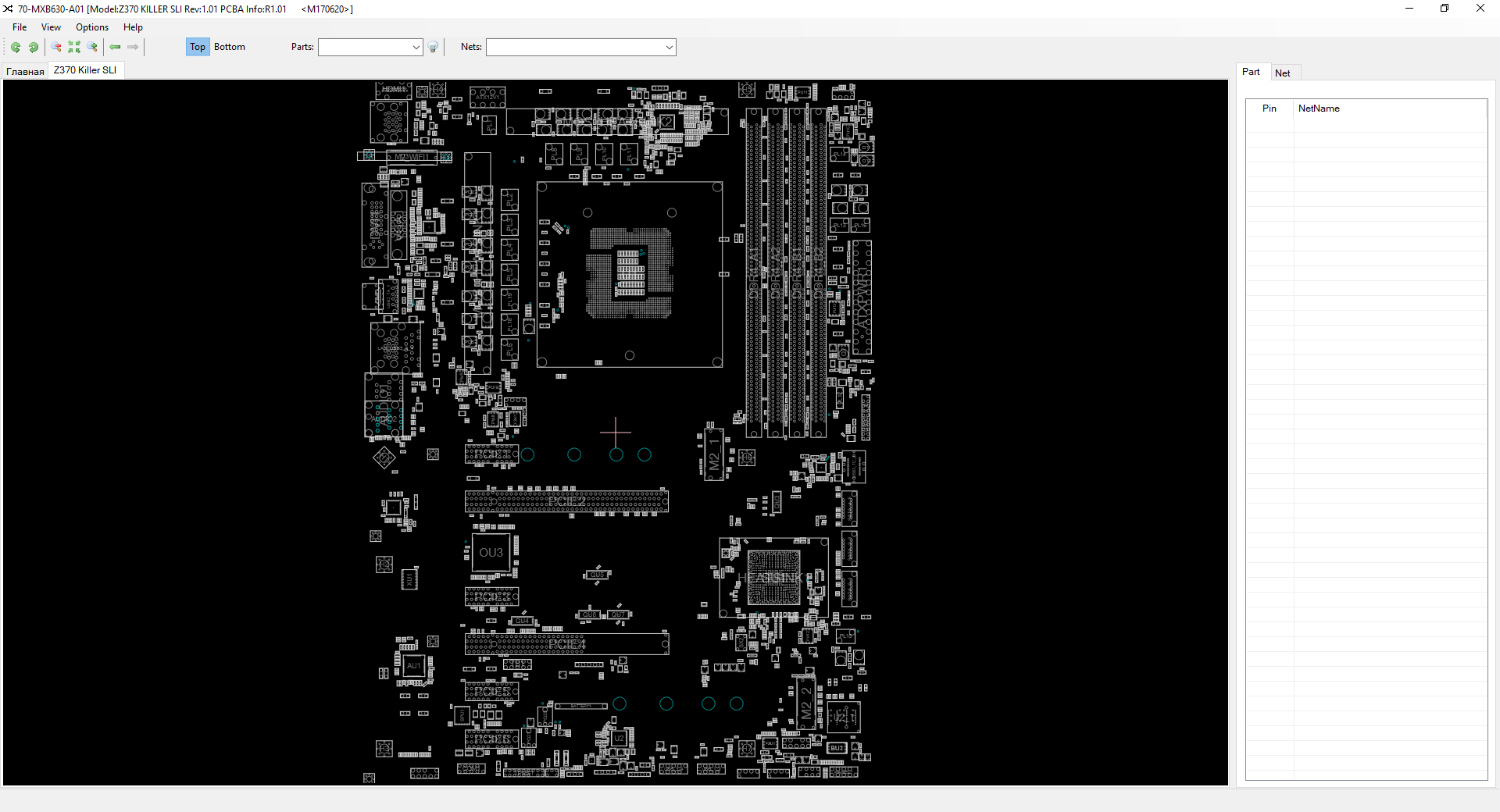Click the fit-to-window green arrows icon
This screenshot has height=812, width=1500.
74,48
